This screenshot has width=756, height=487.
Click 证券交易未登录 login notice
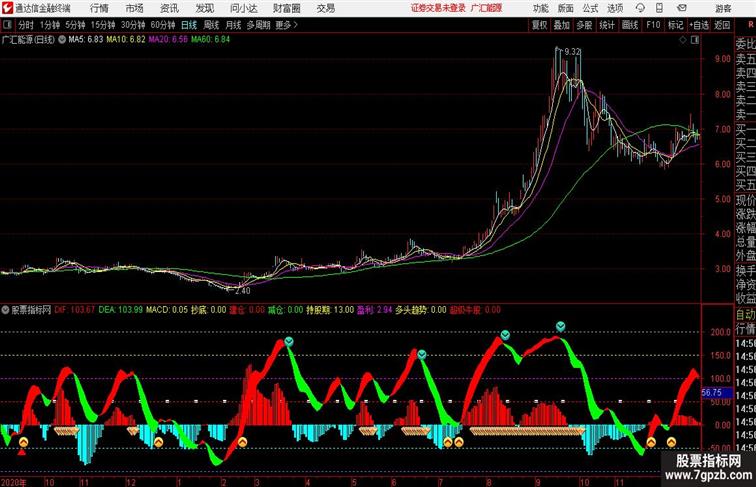438,8
